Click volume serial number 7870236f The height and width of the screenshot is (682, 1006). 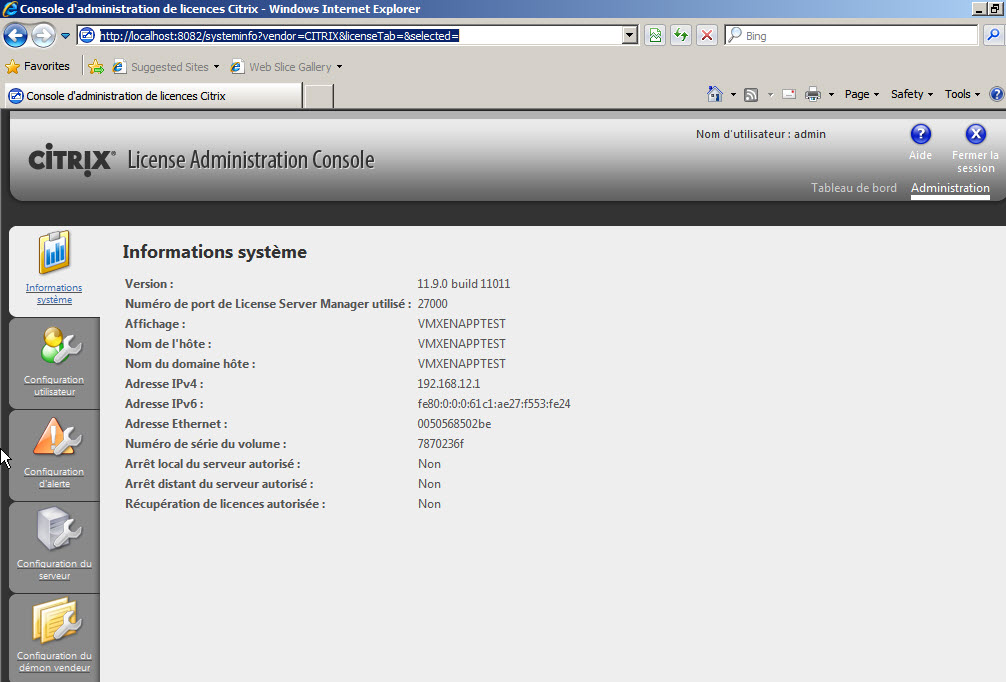click(x=440, y=443)
